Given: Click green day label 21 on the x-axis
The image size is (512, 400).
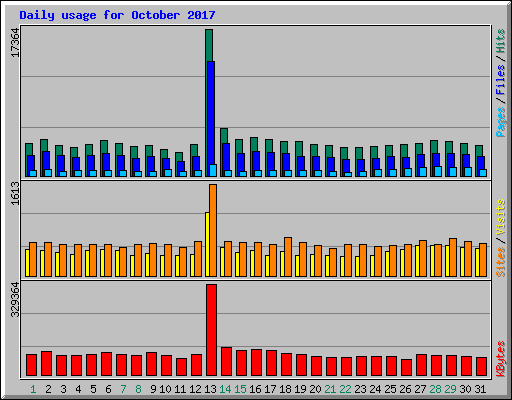Looking at the screenshot, I should pyautogui.click(x=330, y=389).
